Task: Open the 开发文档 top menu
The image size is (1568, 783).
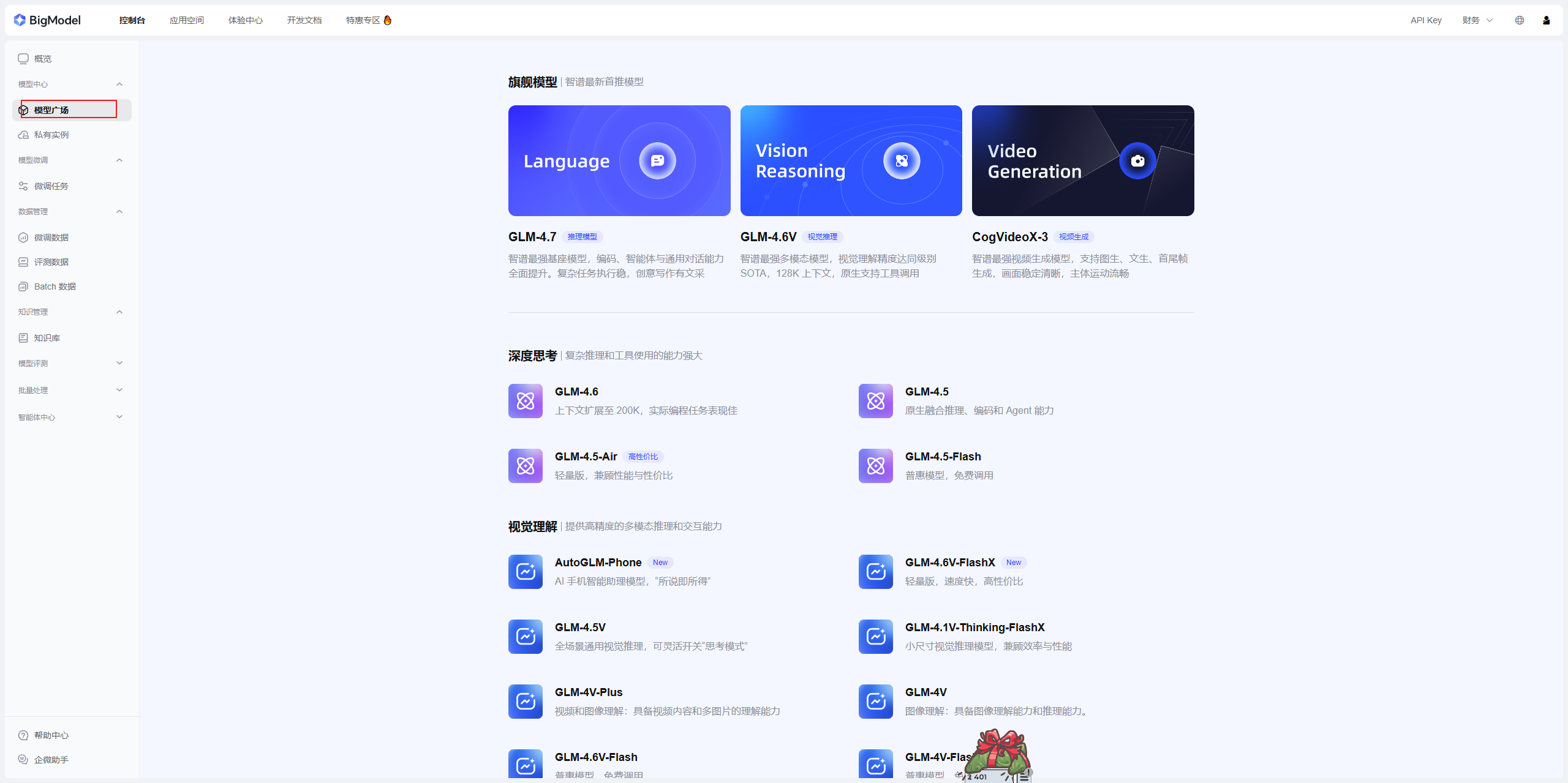Action: click(304, 20)
